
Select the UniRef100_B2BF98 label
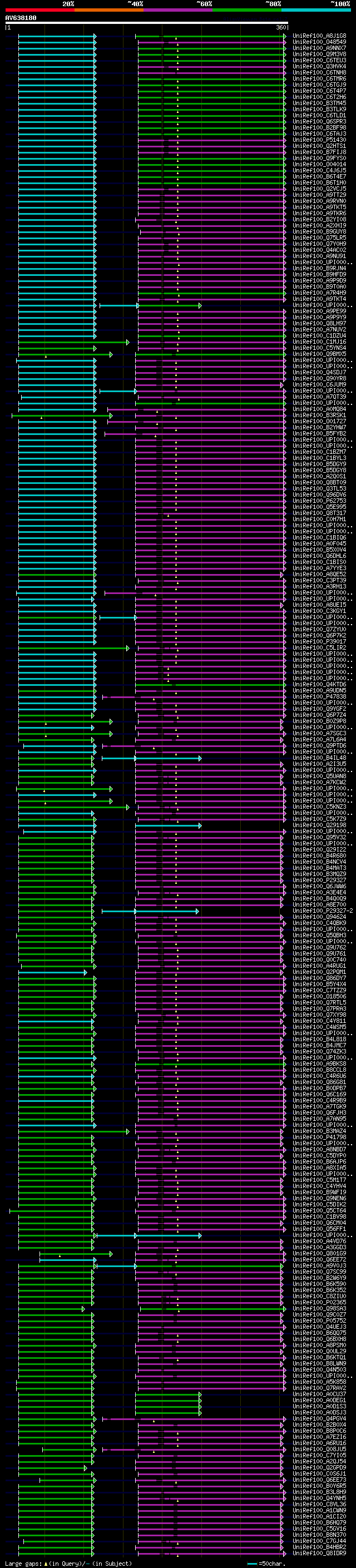click(319, 128)
